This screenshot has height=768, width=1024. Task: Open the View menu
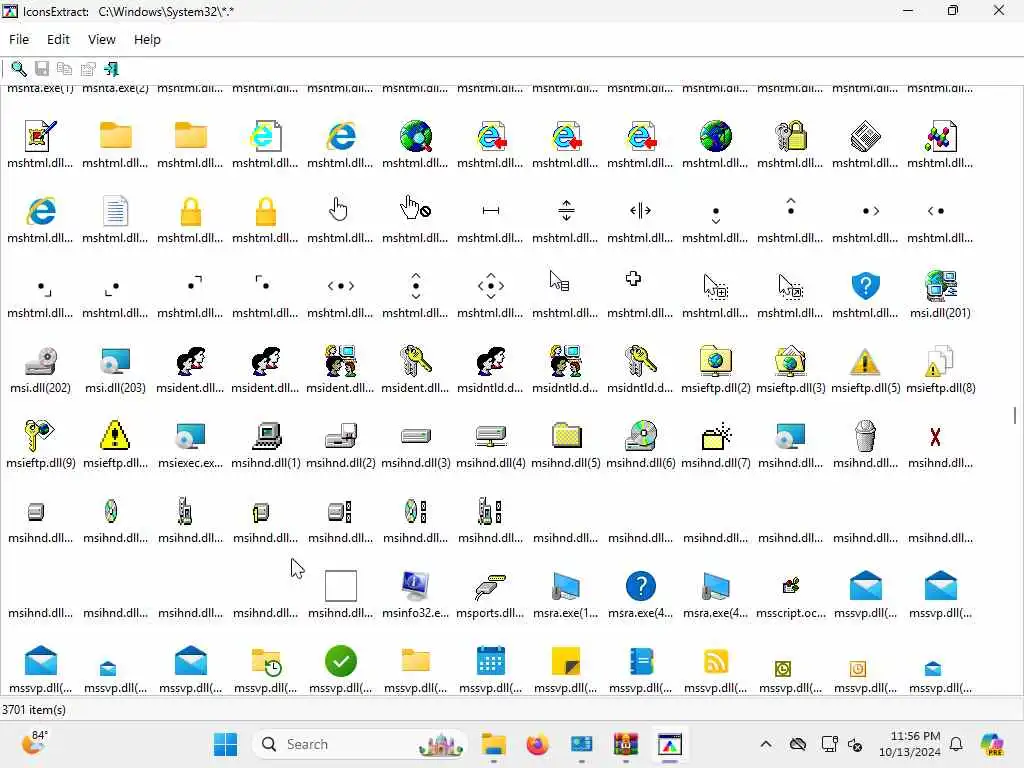tap(102, 40)
